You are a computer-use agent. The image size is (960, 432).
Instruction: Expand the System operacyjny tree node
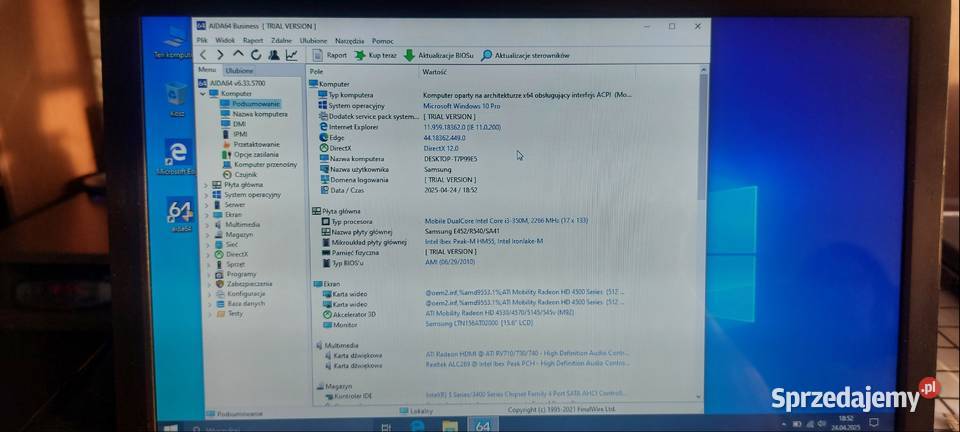[x=207, y=194]
